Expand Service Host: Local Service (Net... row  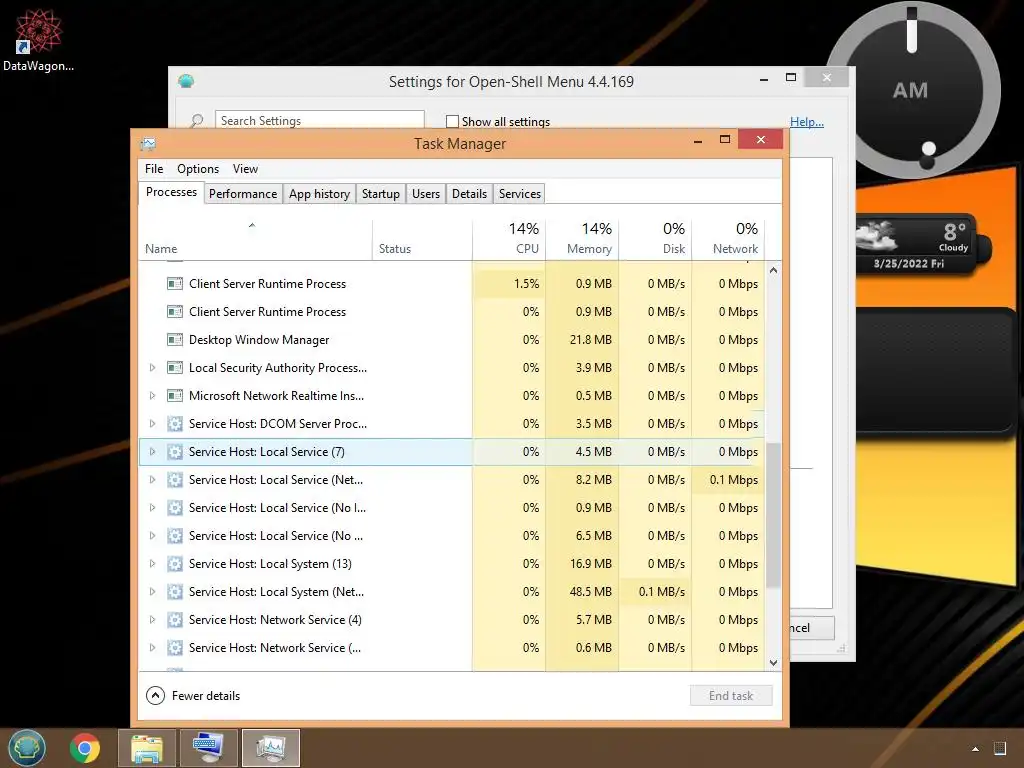click(152, 480)
